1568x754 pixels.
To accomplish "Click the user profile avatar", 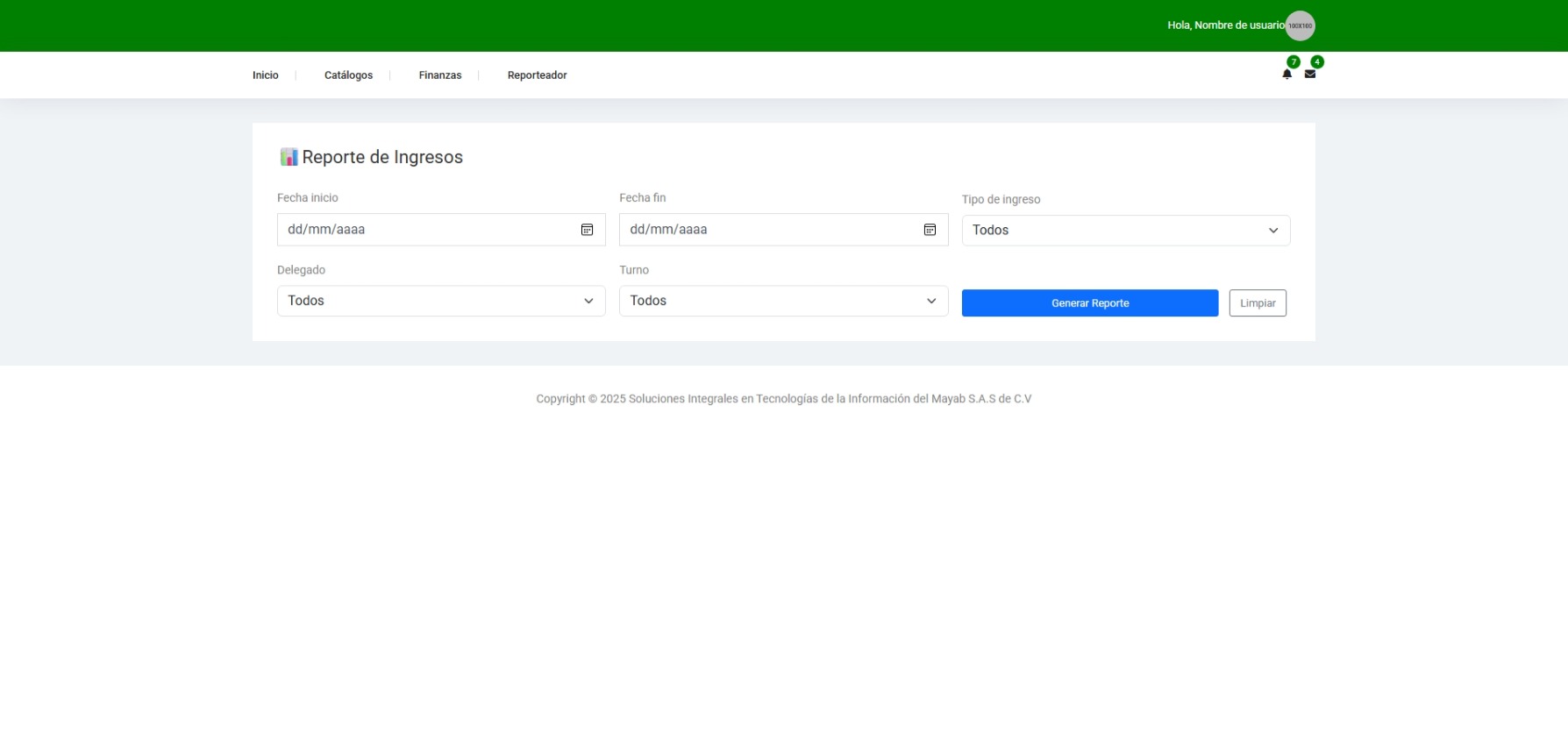I will 1300,25.
